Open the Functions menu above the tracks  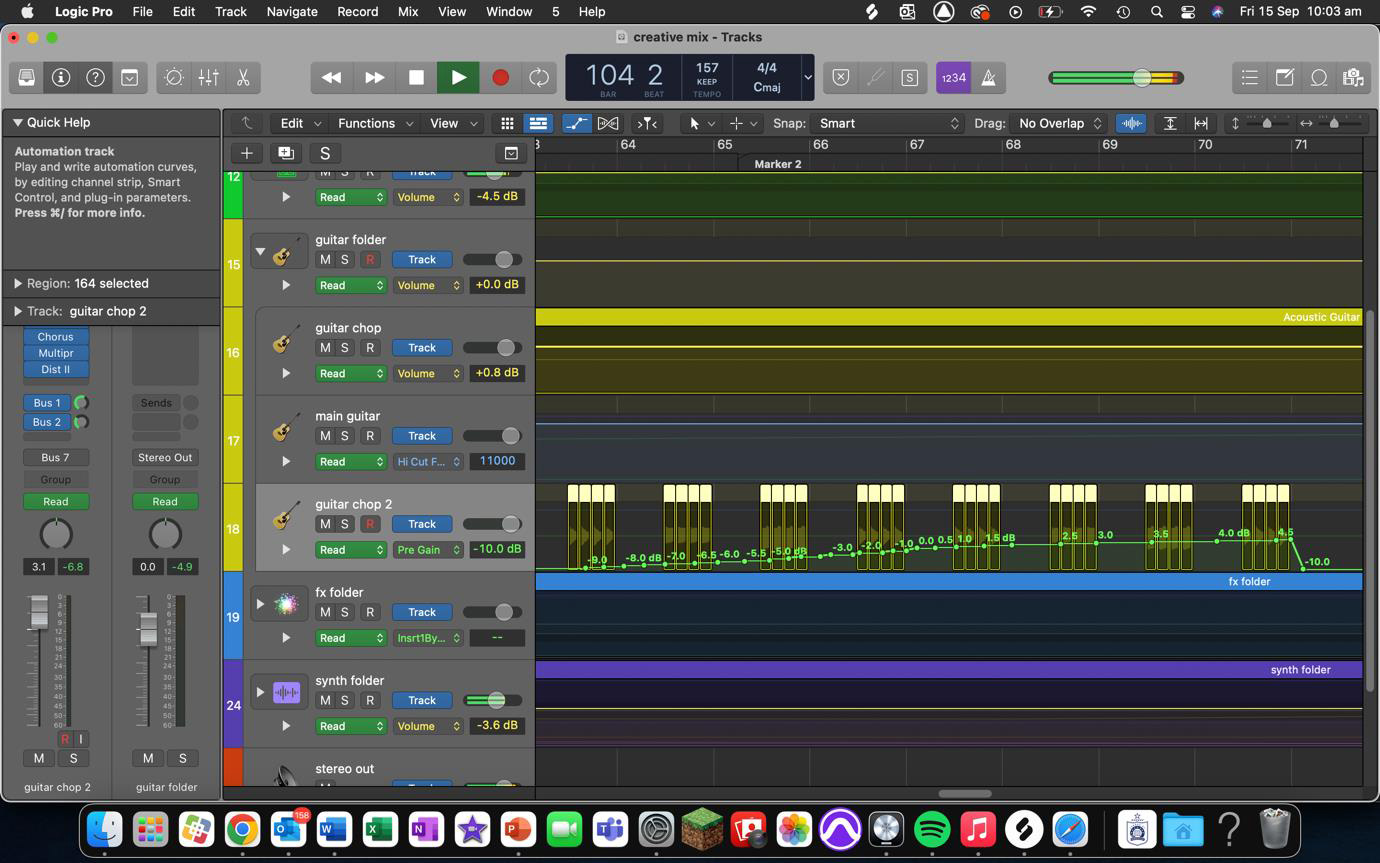368,123
